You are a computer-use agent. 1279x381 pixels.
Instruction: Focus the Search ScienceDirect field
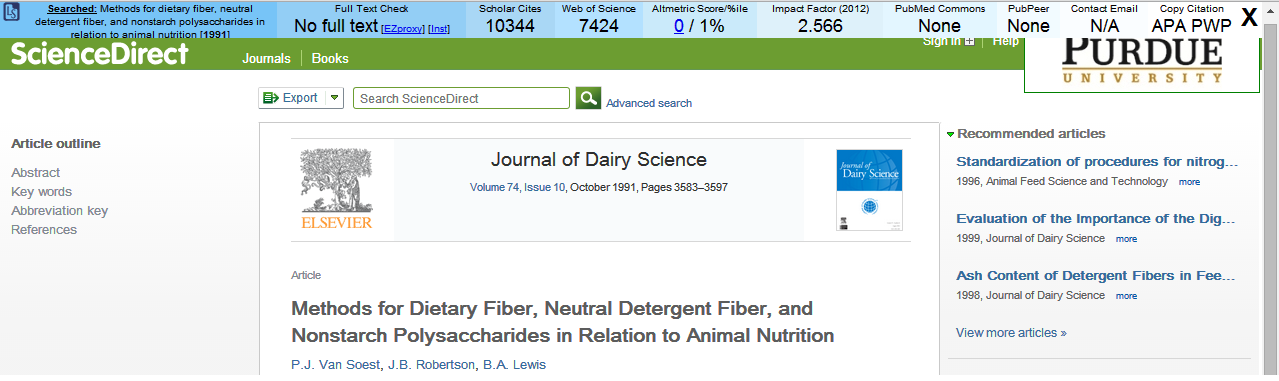[x=461, y=98]
